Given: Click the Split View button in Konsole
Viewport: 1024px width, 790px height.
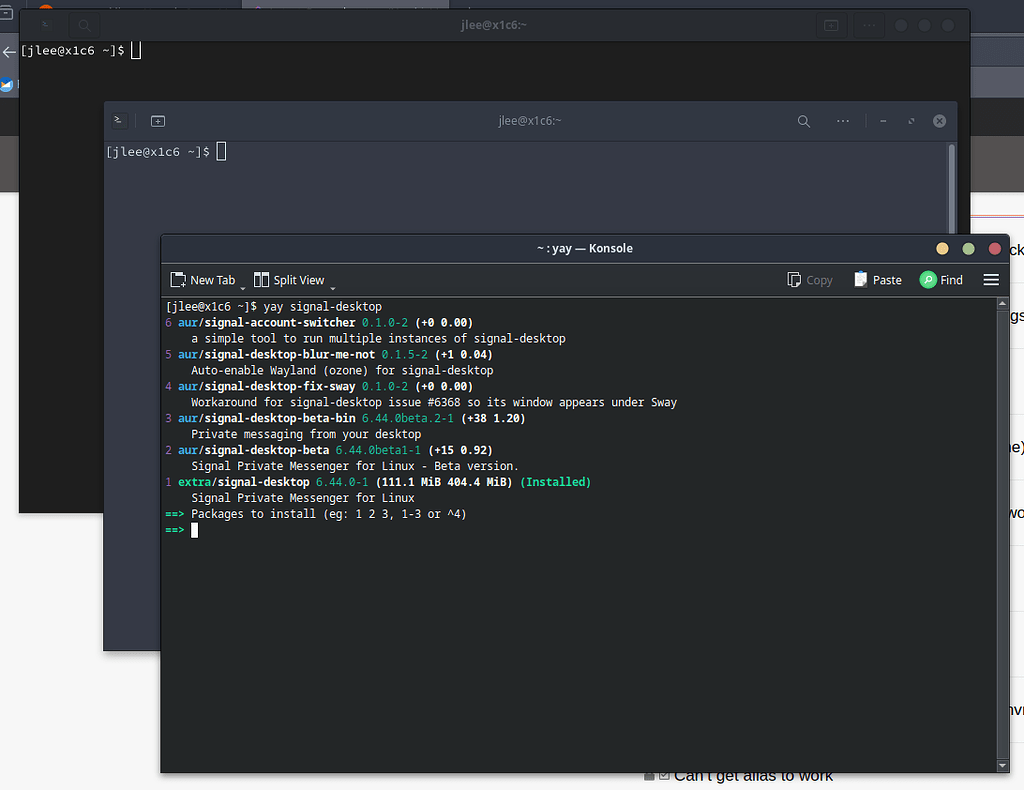Looking at the screenshot, I should pyautogui.click(x=294, y=280).
